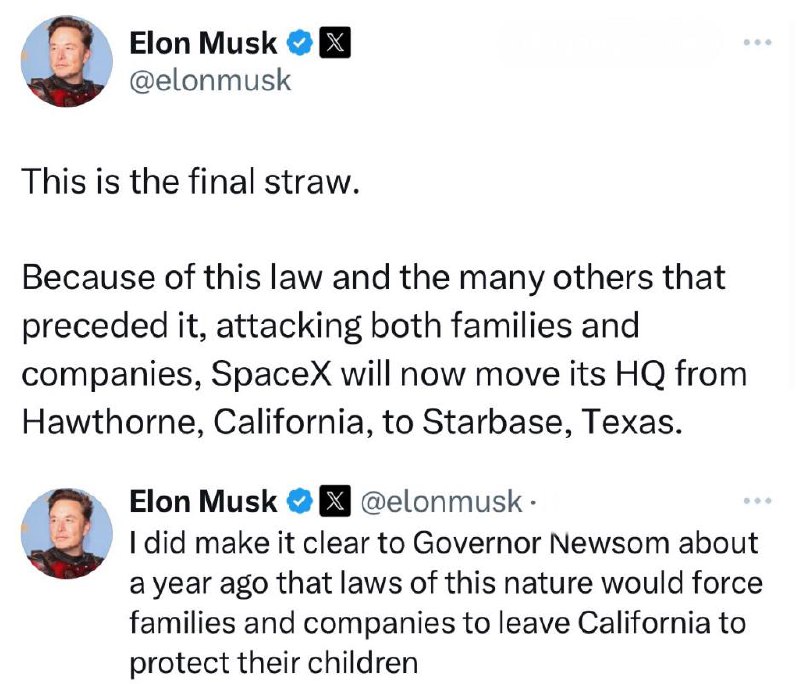
Task: Click the X affiliation badge beside the top name
Action: click(x=332, y=43)
